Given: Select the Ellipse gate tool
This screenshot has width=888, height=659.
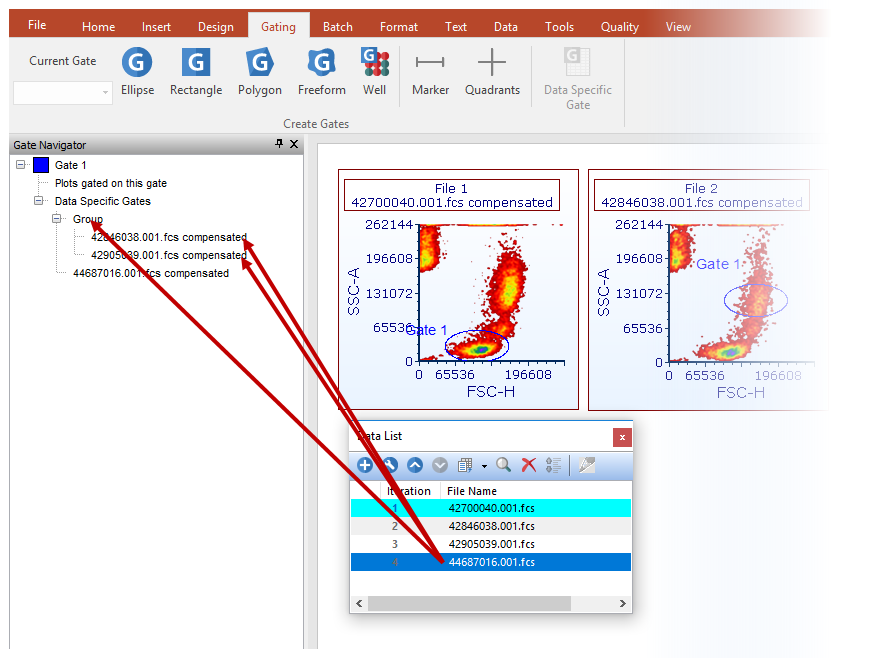Looking at the screenshot, I should 137,72.
